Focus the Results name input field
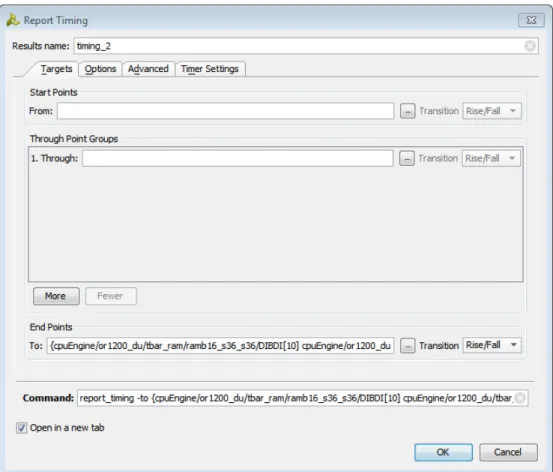 point(306,46)
